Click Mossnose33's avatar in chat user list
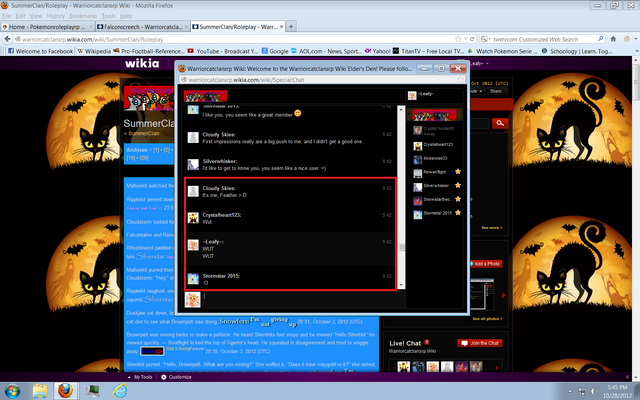Screen dimensions: 640x400 (x=417, y=160)
